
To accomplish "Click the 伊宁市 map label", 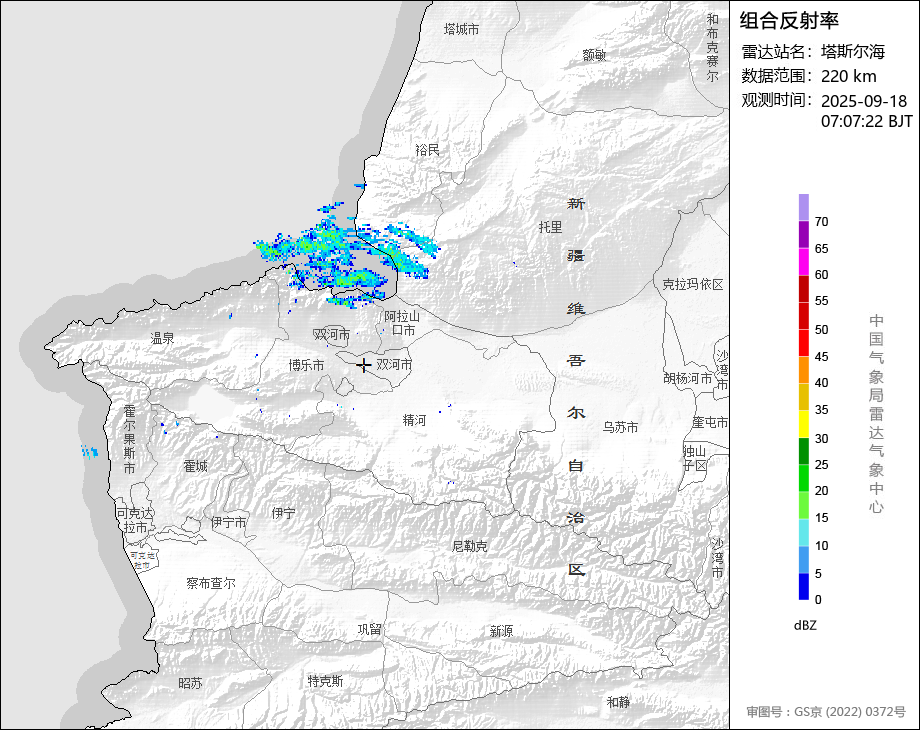I will (x=229, y=522).
